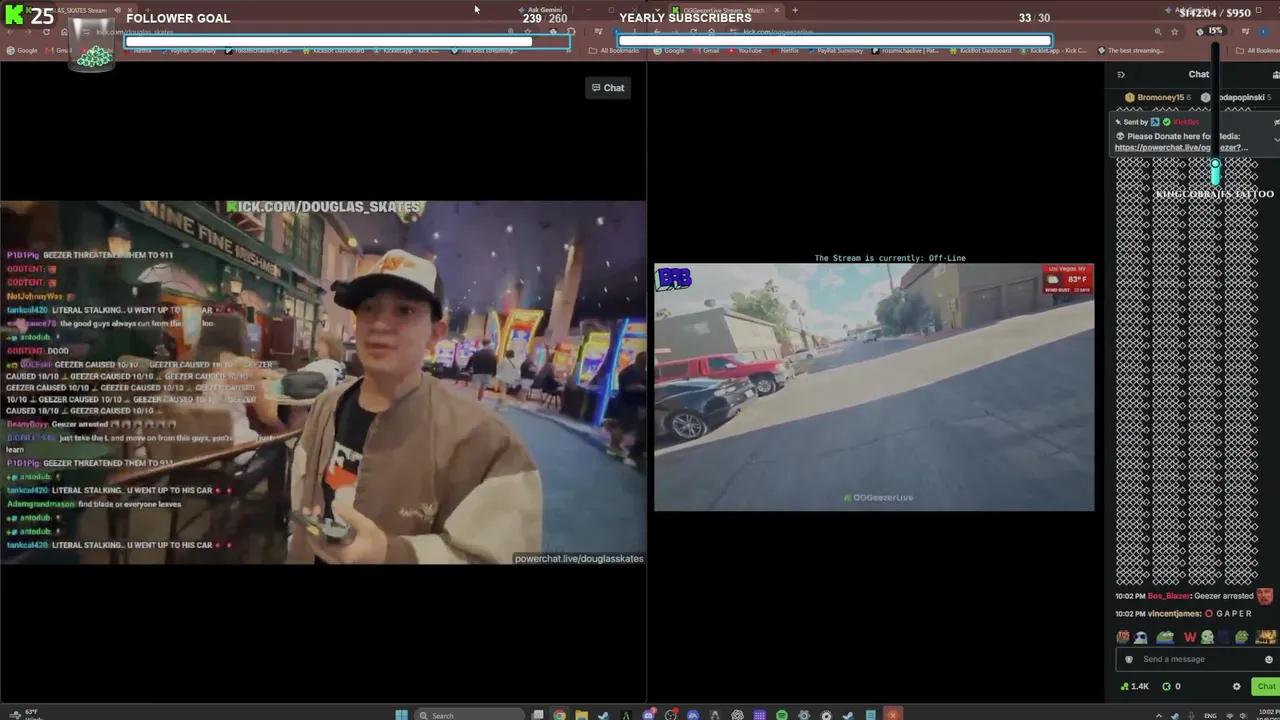This screenshot has width=1280, height=720.
Task: Click the viewer count 1.4K indicator
Action: click(x=1134, y=687)
